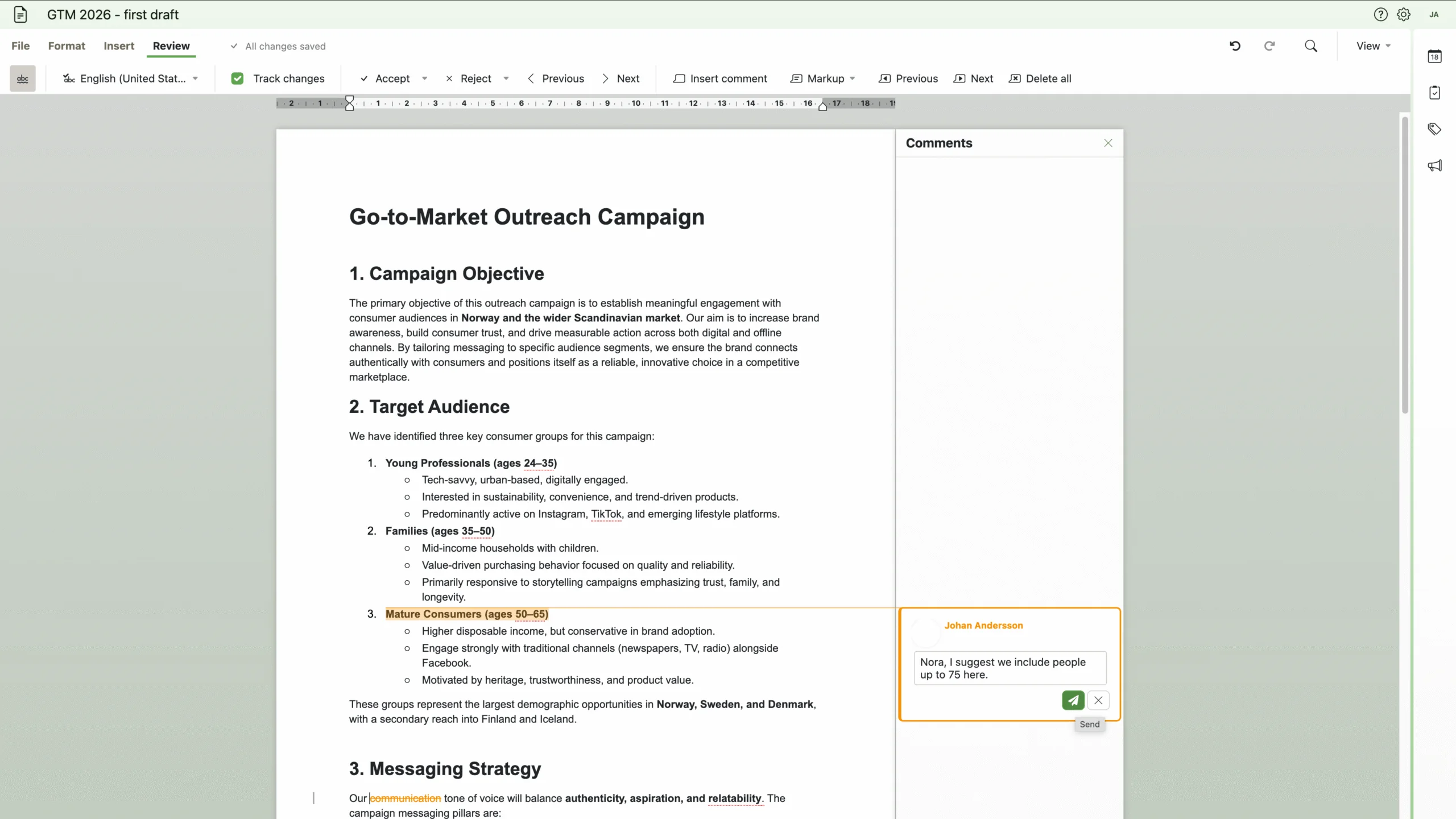This screenshot has width=1456, height=819.
Task: Open the settings gear icon
Action: [1404, 15]
